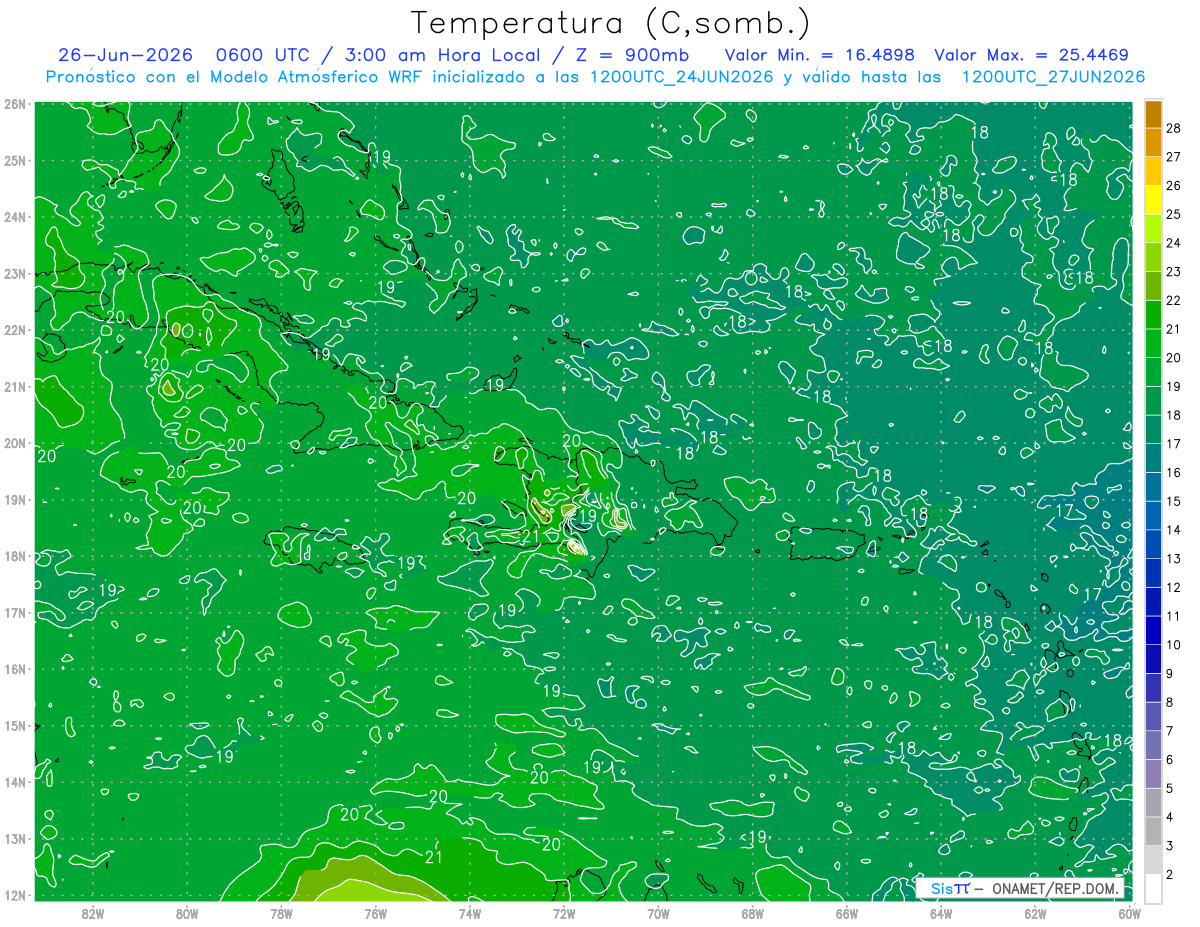Click the "Valor Min. = 16.4898" readout
Viewport: 1200px width, 927px height.
819,55
